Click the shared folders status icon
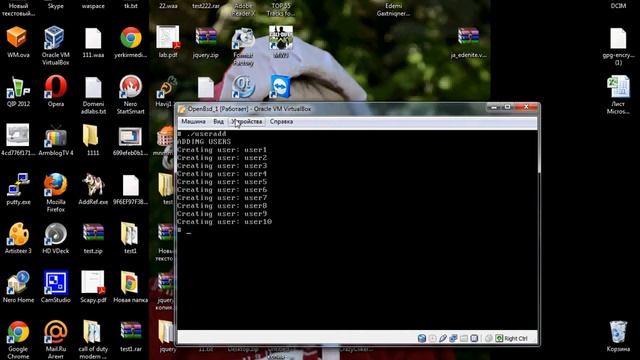The height and width of the screenshot is (360, 640). click(464, 338)
